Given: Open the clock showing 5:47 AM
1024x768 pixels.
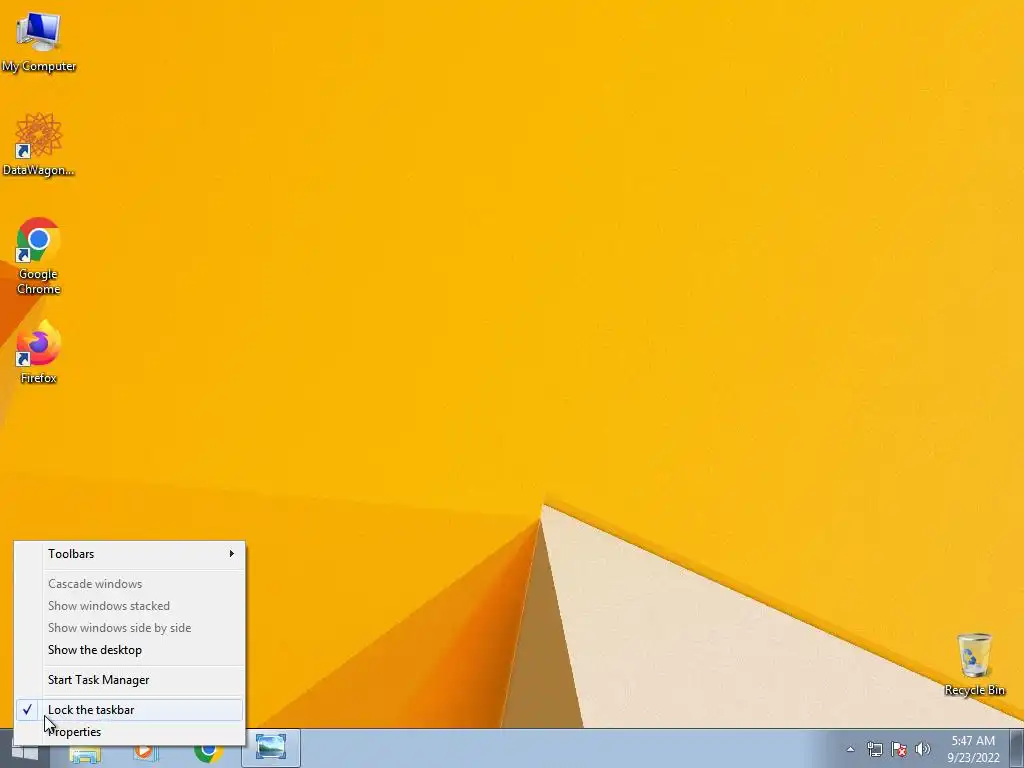Looking at the screenshot, I should 973,749.
